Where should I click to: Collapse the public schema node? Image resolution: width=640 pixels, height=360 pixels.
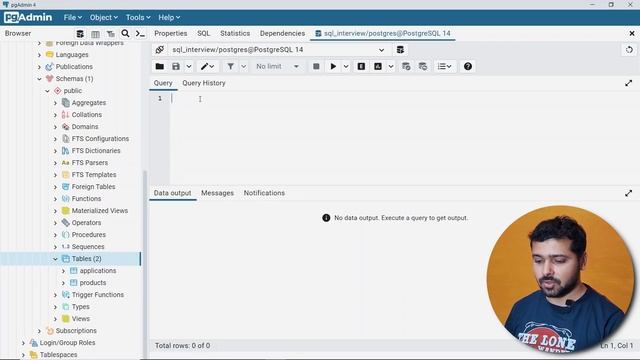click(47, 91)
